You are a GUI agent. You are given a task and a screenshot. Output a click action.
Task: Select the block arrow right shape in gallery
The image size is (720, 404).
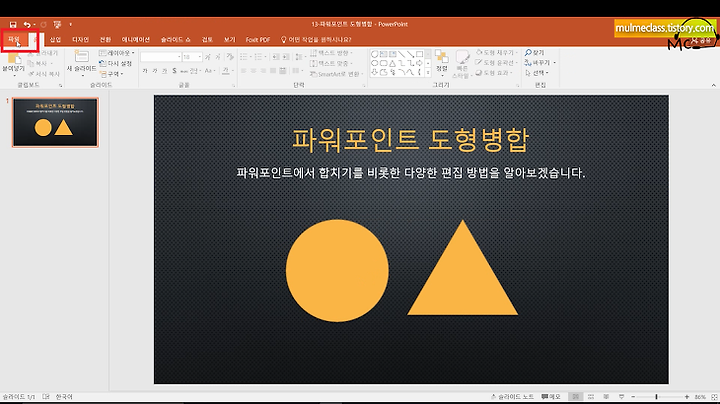(420, 63)
